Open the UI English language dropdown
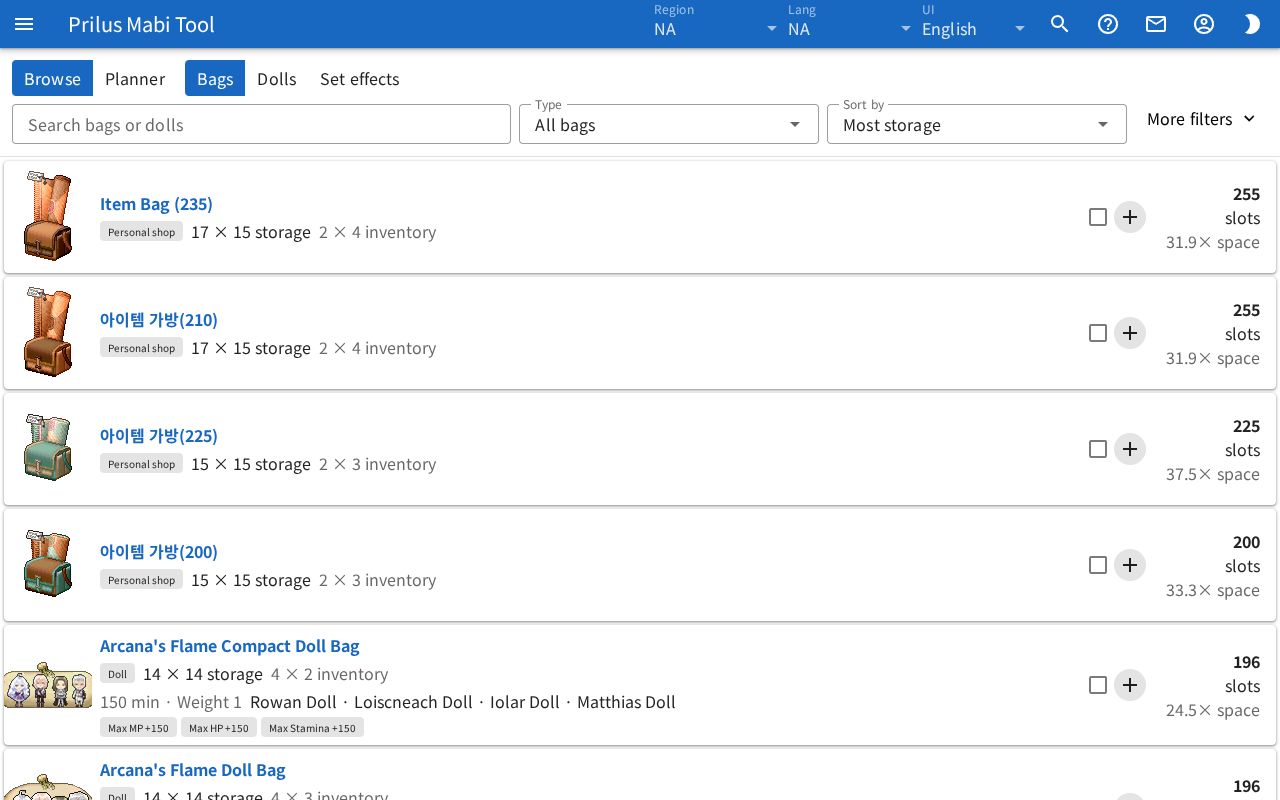Viewport: 1280px width, 800px height. (974, 24)
